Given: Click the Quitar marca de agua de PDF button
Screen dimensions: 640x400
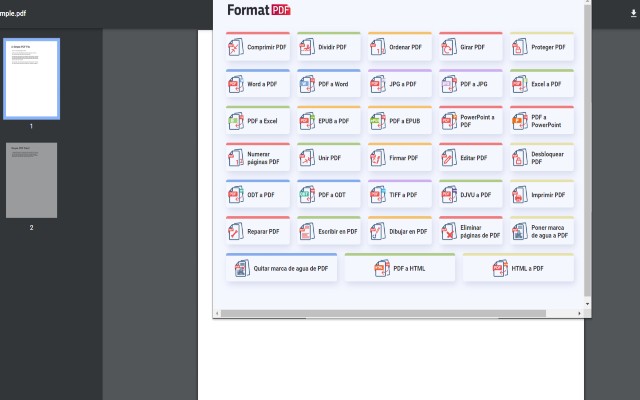Looking at the screenshot, I should (x=281, y=268).
